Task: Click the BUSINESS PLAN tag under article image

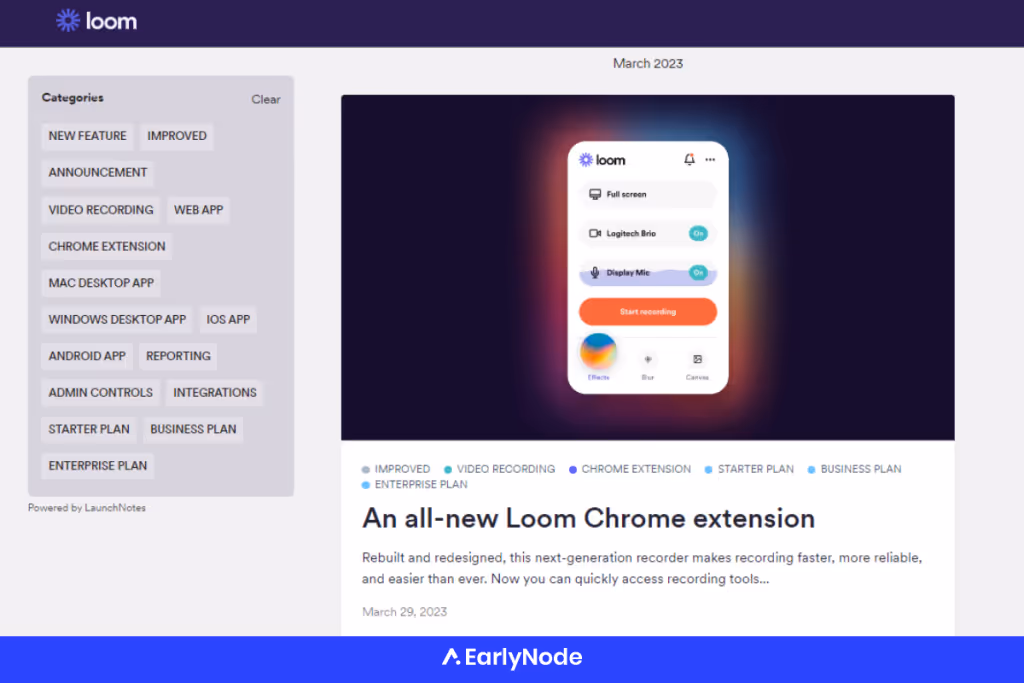Action: click(x=854, y=469)
